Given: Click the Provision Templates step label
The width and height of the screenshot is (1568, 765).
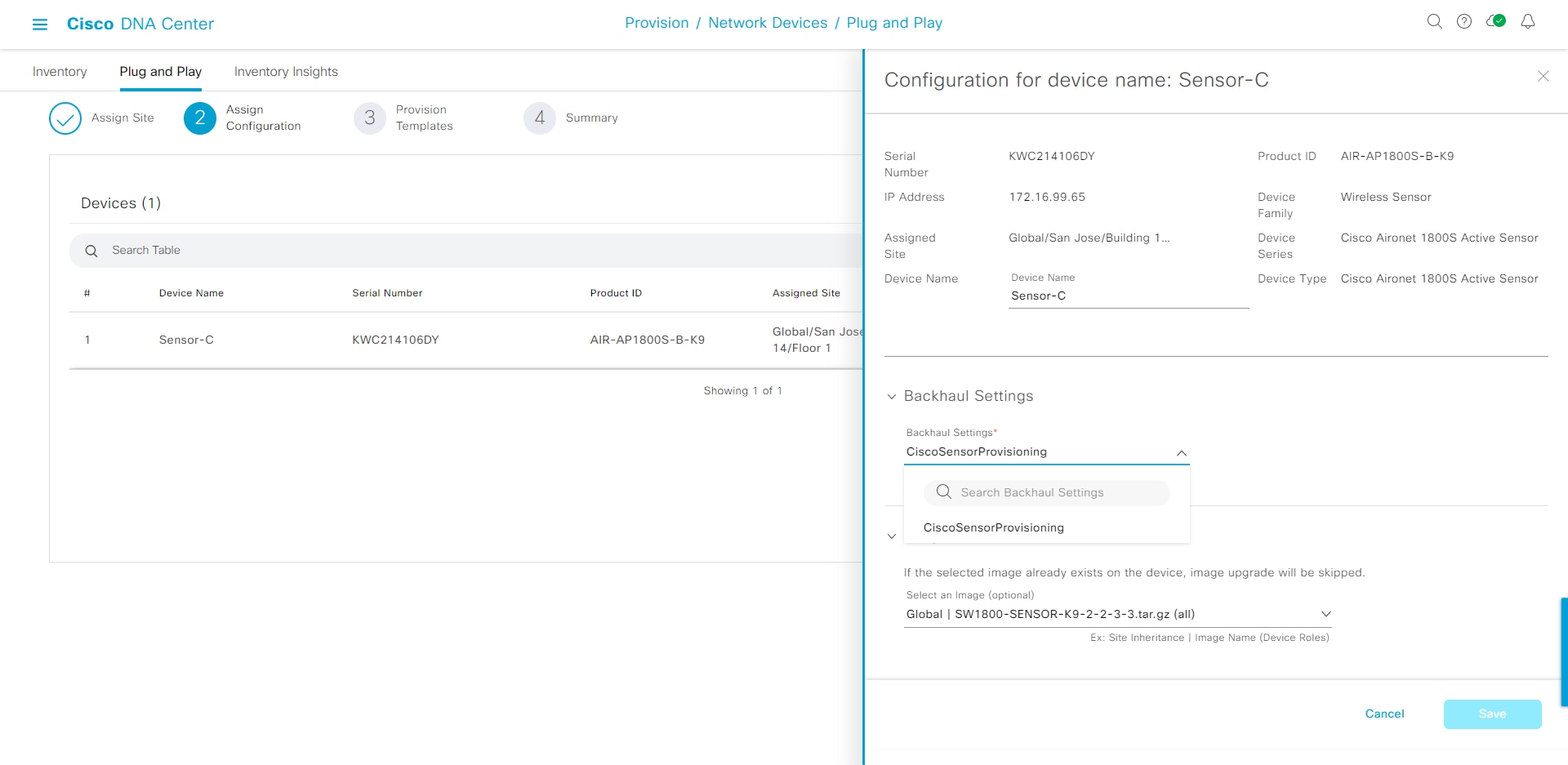Looking at the screenshot, I should (x=424, y=118).
